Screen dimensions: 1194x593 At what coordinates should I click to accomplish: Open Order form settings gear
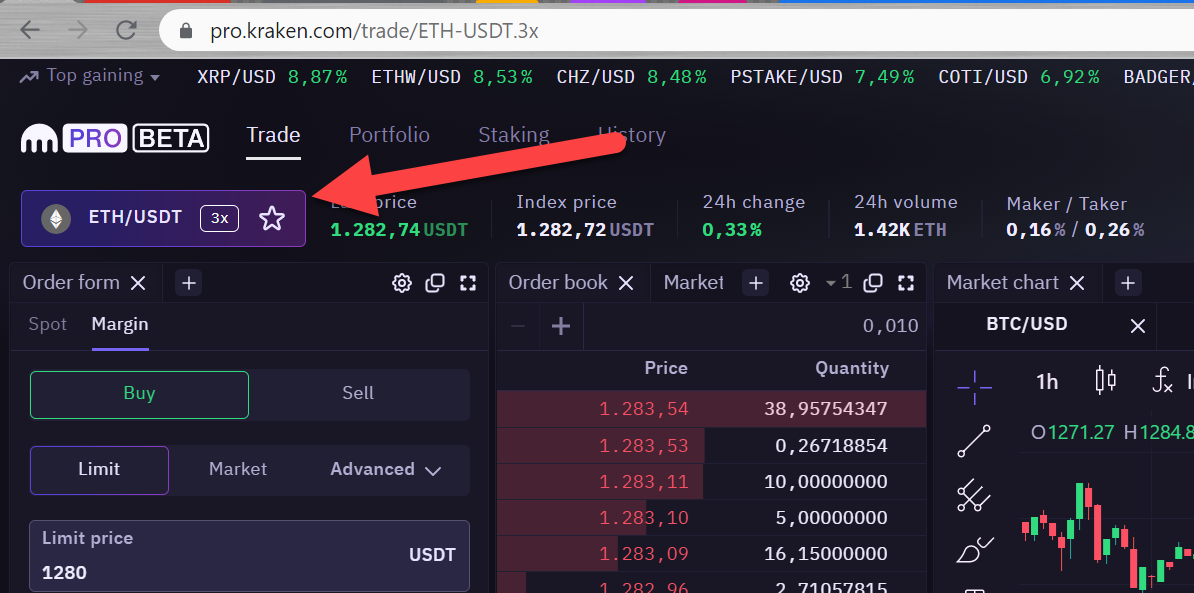tap(401, 283)
